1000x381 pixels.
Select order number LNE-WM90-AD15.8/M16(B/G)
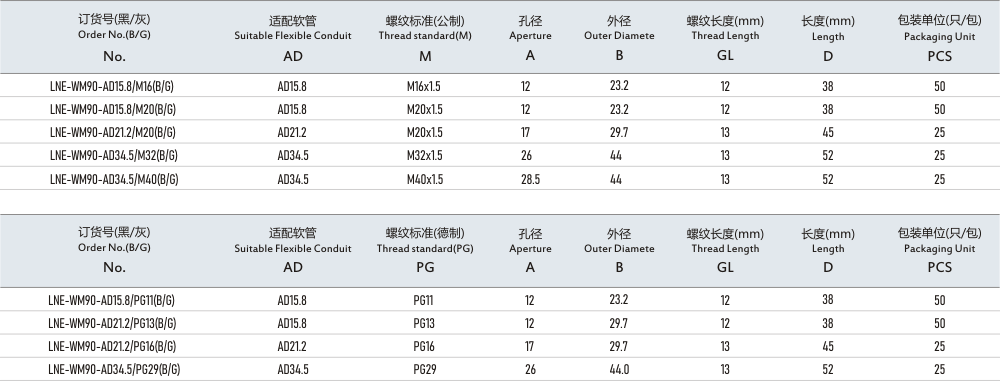pyautogui.click(x=112, y=86)
